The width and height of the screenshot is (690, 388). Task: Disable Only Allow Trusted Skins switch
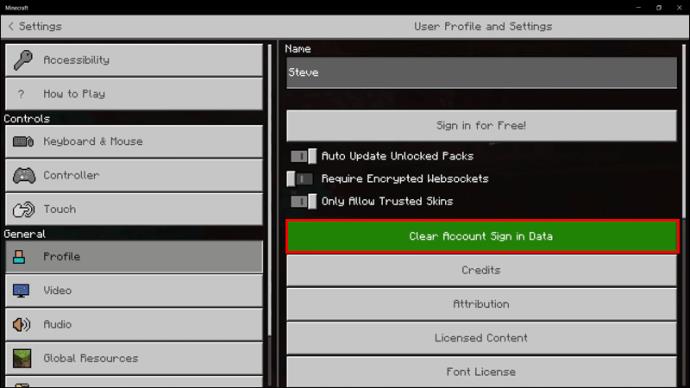(303, 201)
